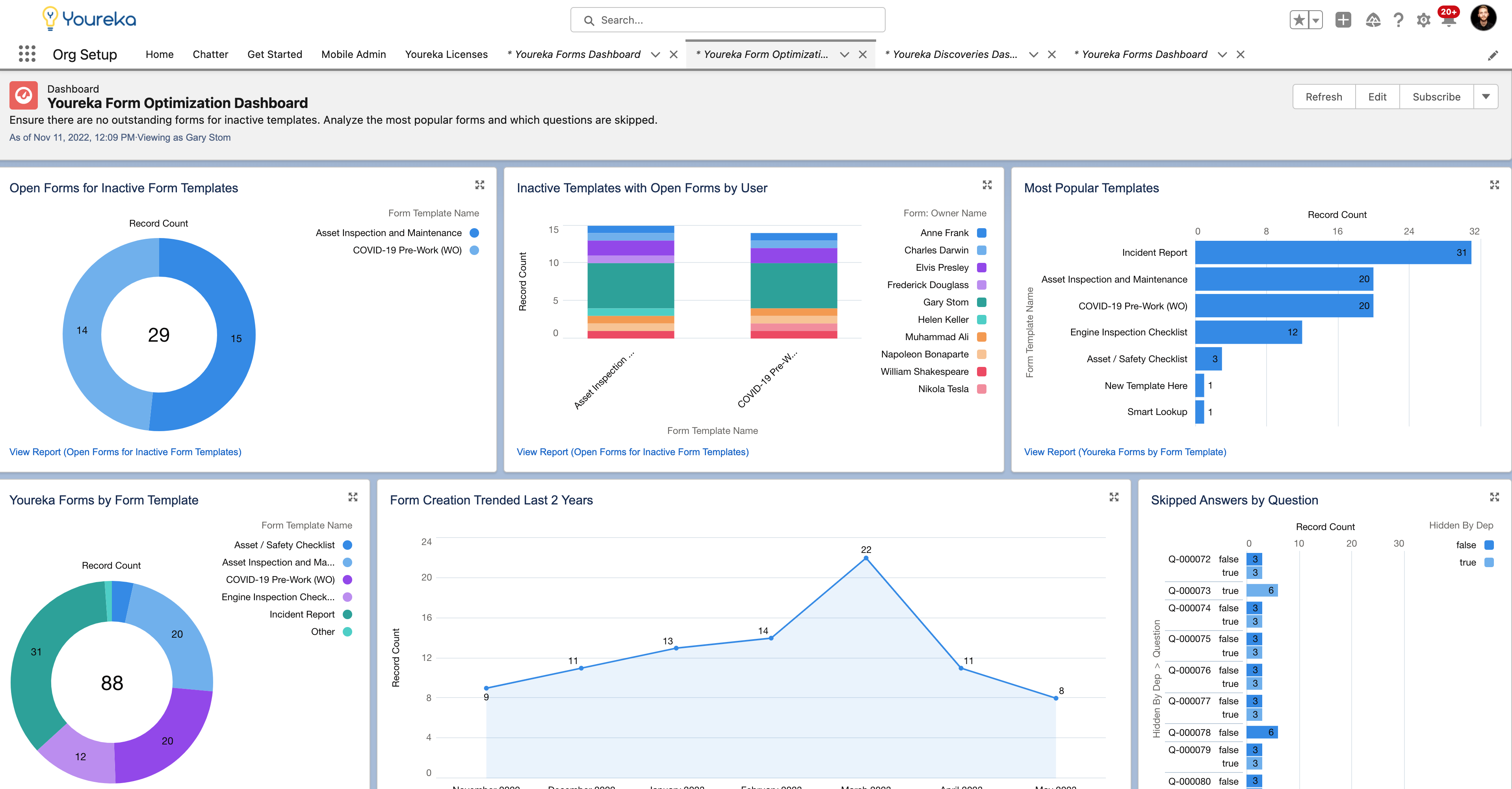This screenshot has height=789, width=1512.
Task: Click the William Shakespeare legend swatch
Action: click(981, 372)
